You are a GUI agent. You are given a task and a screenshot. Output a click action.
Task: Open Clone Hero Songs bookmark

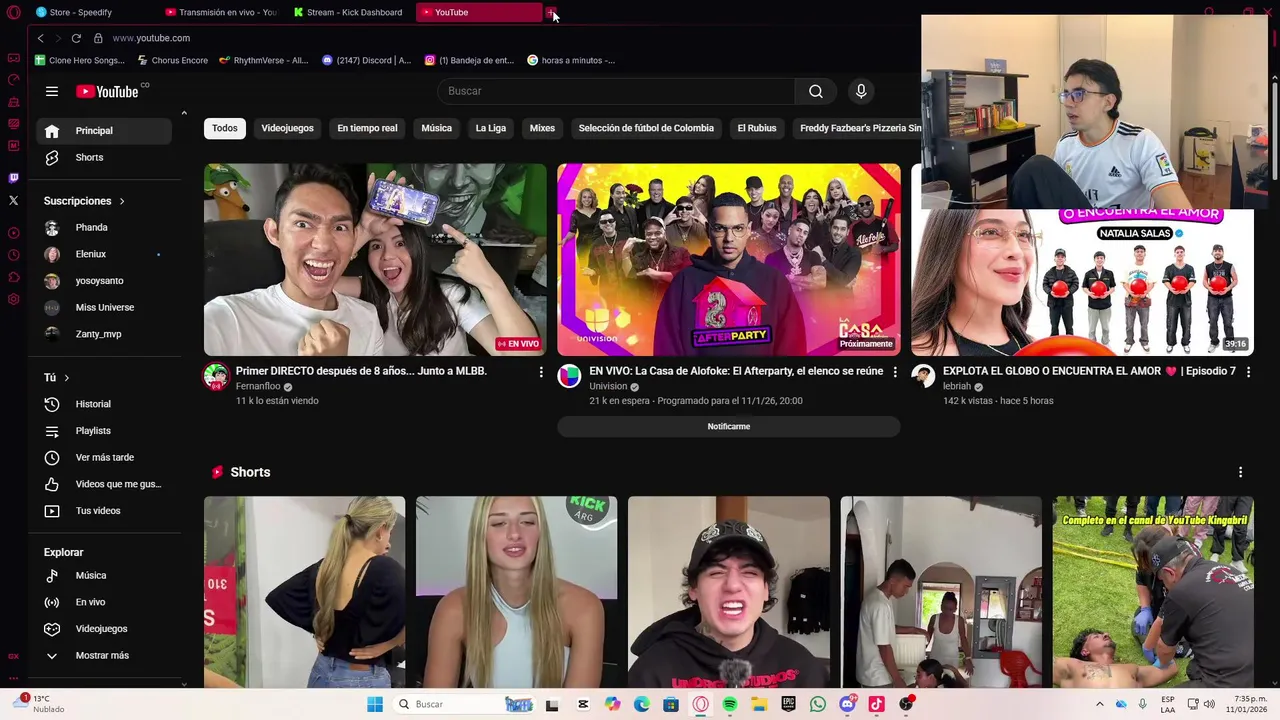tap(79, 60)
